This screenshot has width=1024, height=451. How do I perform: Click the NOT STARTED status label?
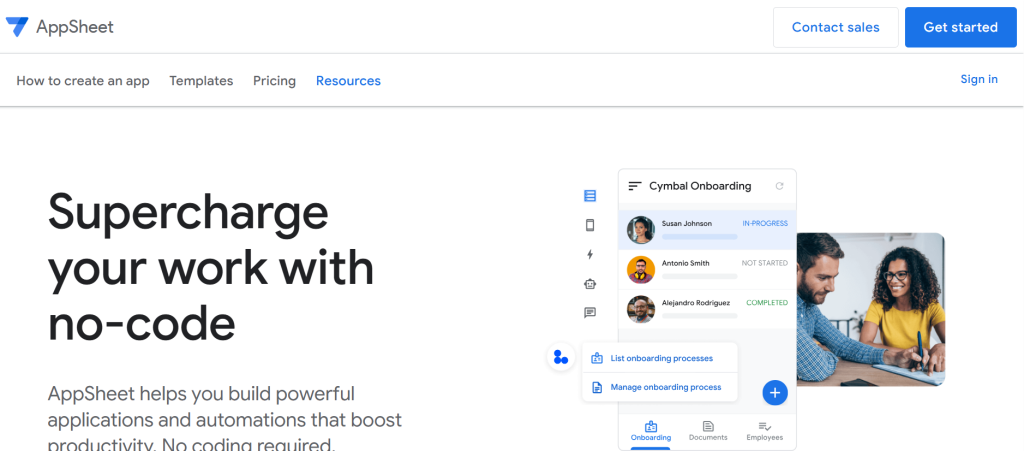[764, 263]
